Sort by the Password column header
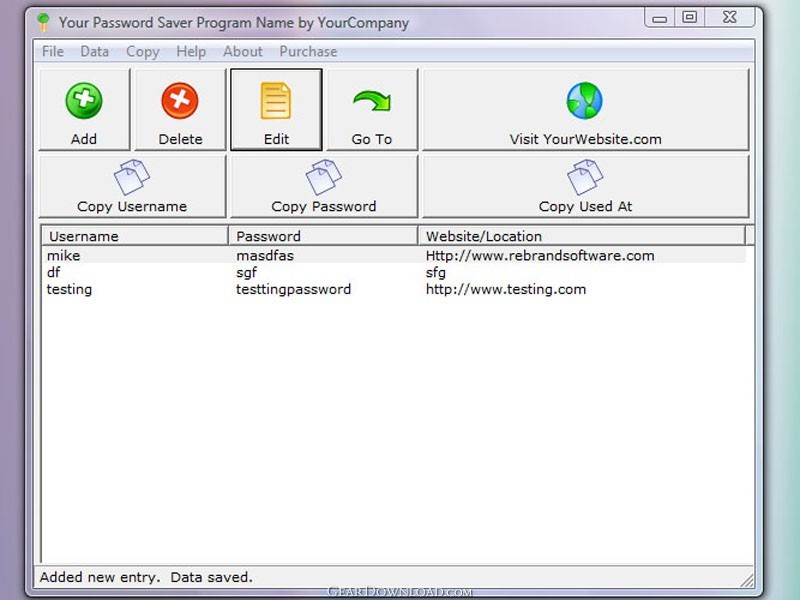 (x=323, y=236)
